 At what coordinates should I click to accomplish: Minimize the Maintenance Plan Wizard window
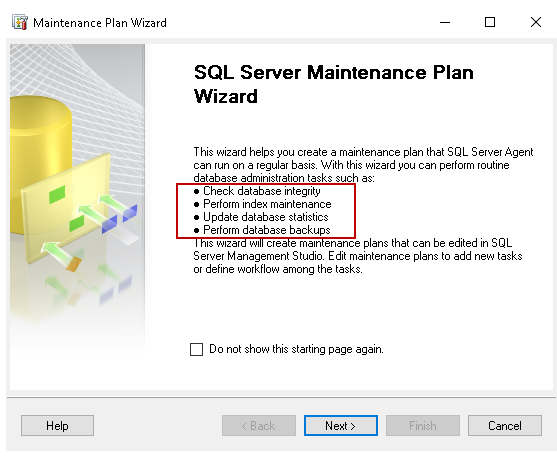point(445,22)
